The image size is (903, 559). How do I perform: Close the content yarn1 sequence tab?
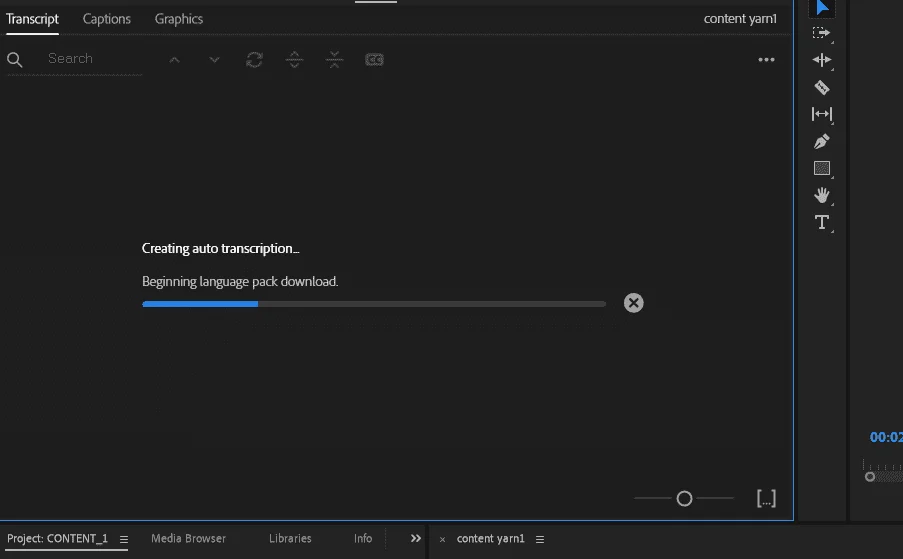point(442,539)
